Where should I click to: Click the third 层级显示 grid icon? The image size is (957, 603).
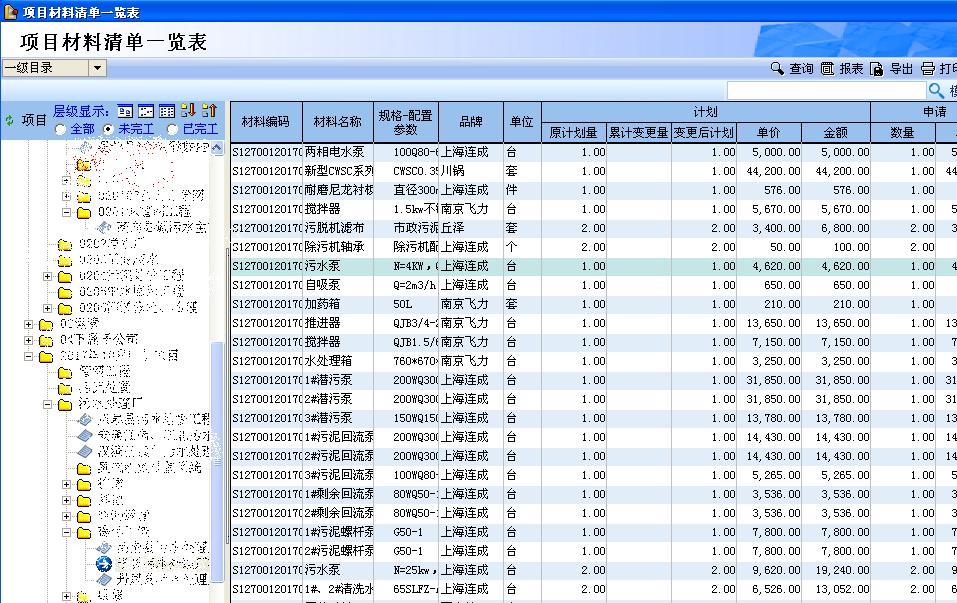coord(167,111)
